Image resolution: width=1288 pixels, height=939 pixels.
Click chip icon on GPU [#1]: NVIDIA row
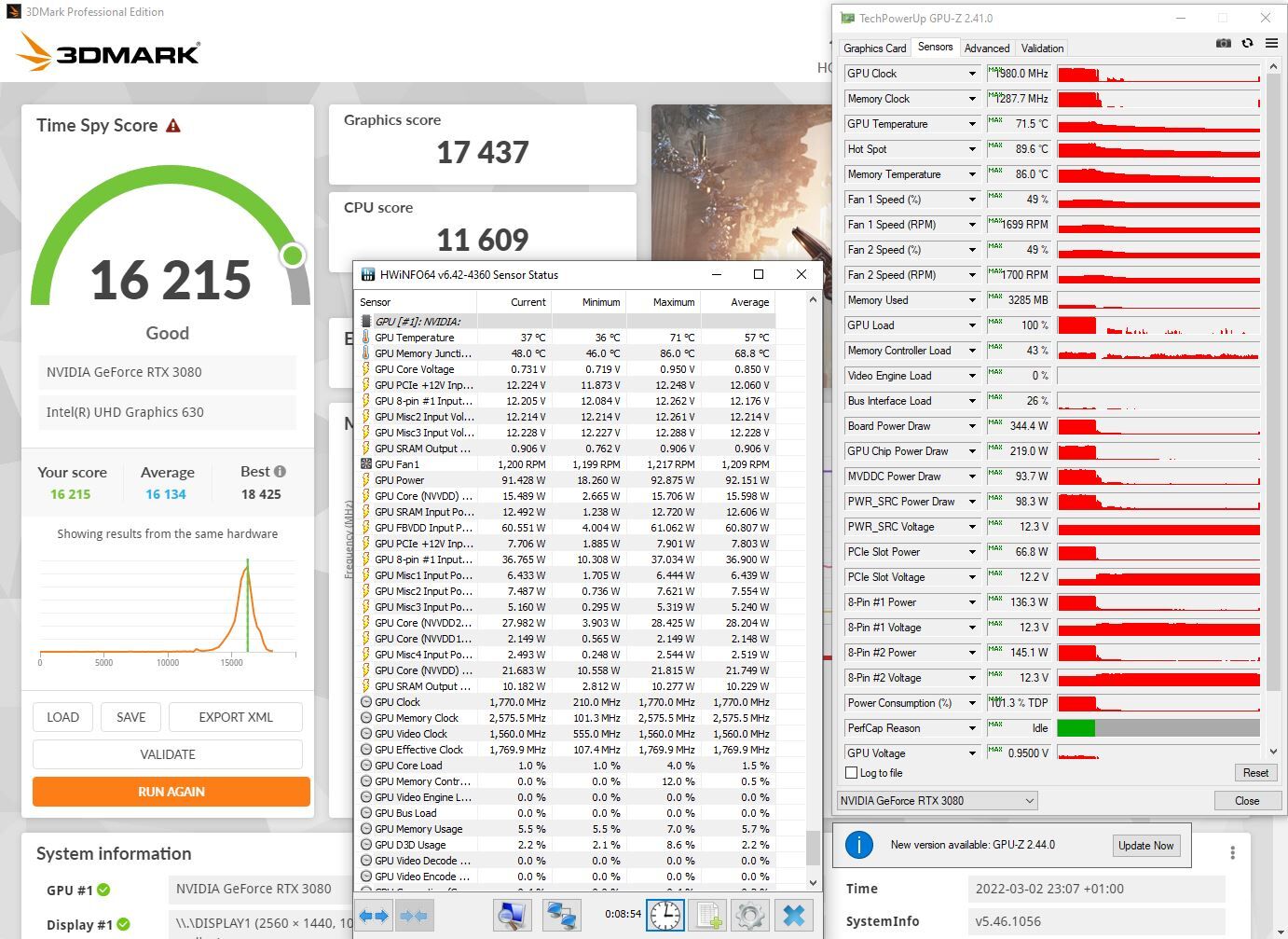[x=366, y=321]
